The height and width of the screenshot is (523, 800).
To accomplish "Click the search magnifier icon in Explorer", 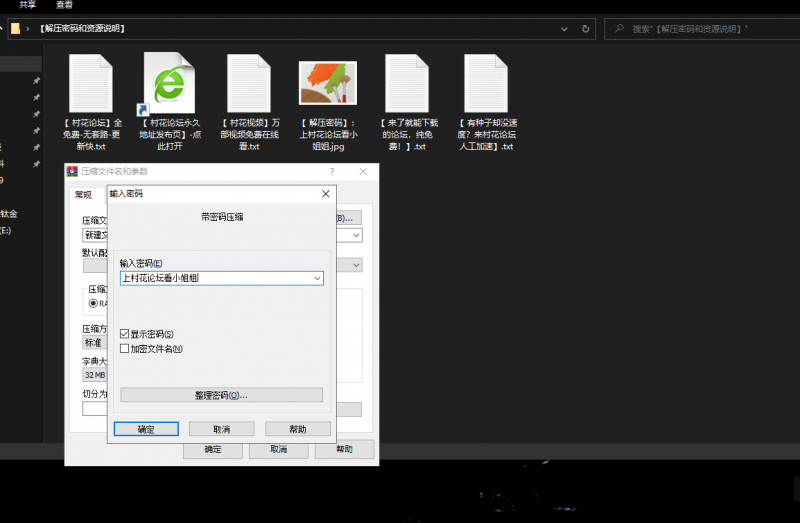I will tap(620, 28).
